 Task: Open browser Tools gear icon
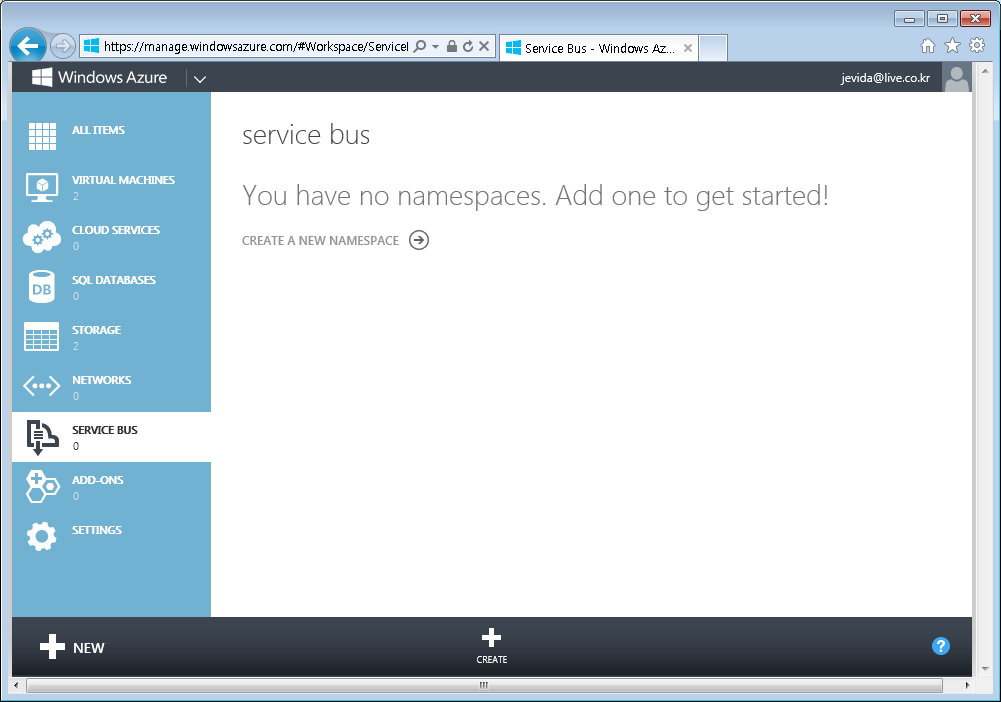[977, 45]
